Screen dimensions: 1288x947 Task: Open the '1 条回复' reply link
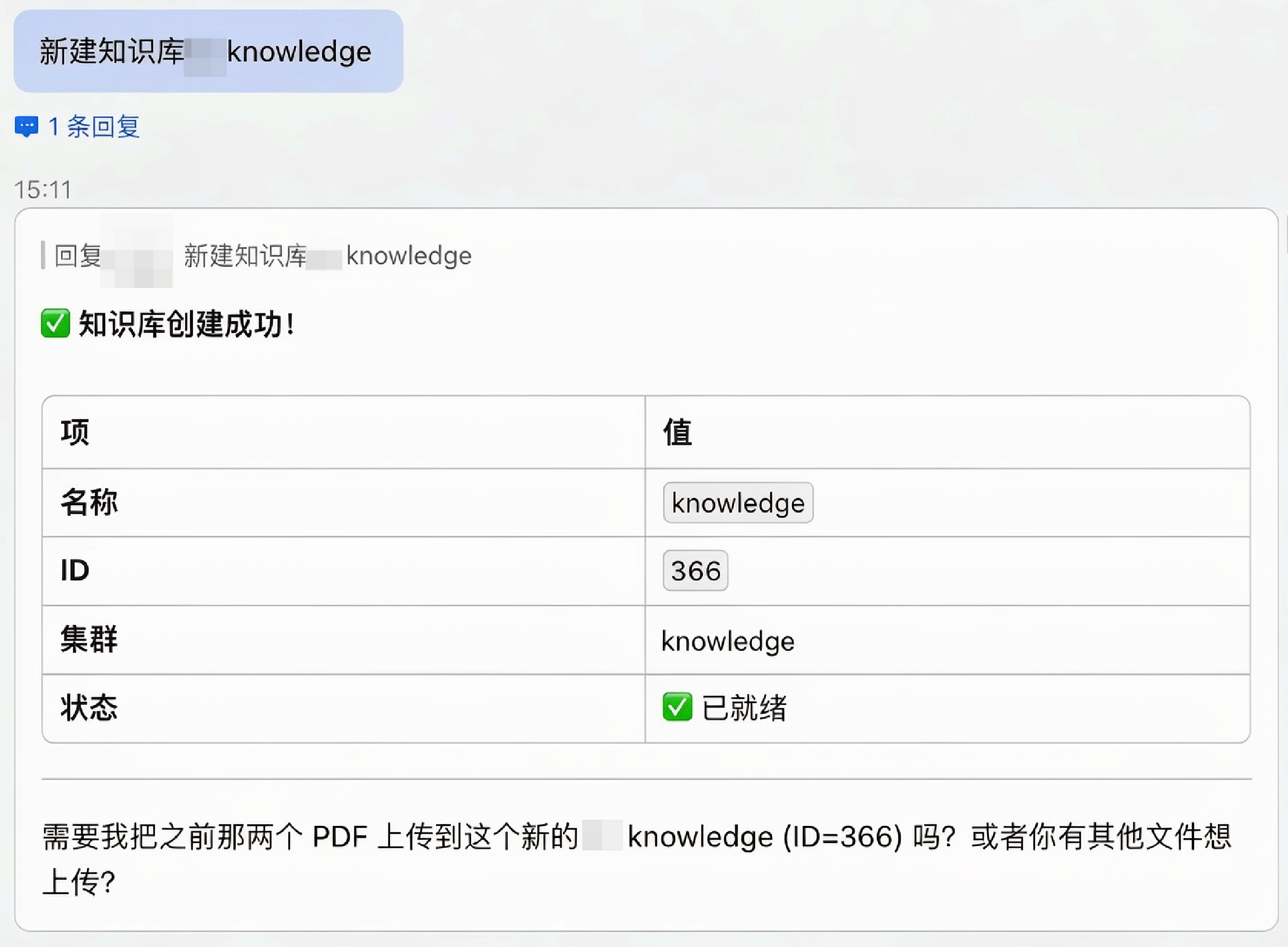click(94, 127)
